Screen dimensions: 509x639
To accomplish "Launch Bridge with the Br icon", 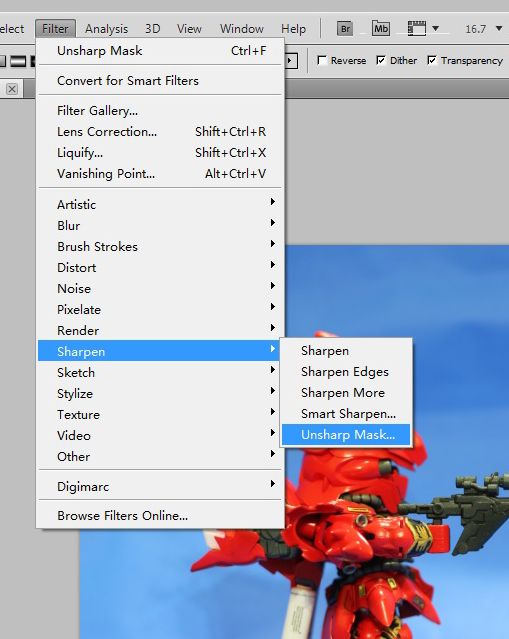I will click(345, 29).
